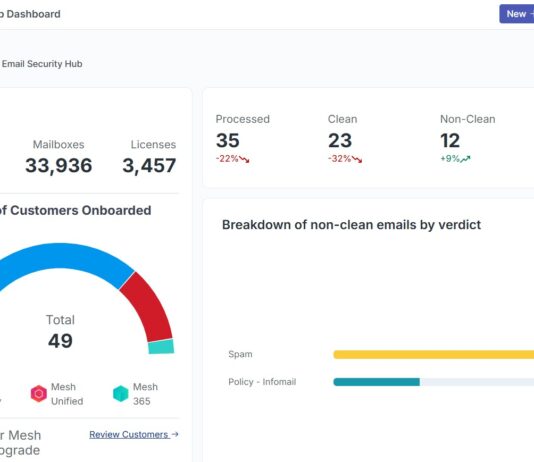Click the teal Policy - Infomail bar
534x462 pixels.
[376, 382]
